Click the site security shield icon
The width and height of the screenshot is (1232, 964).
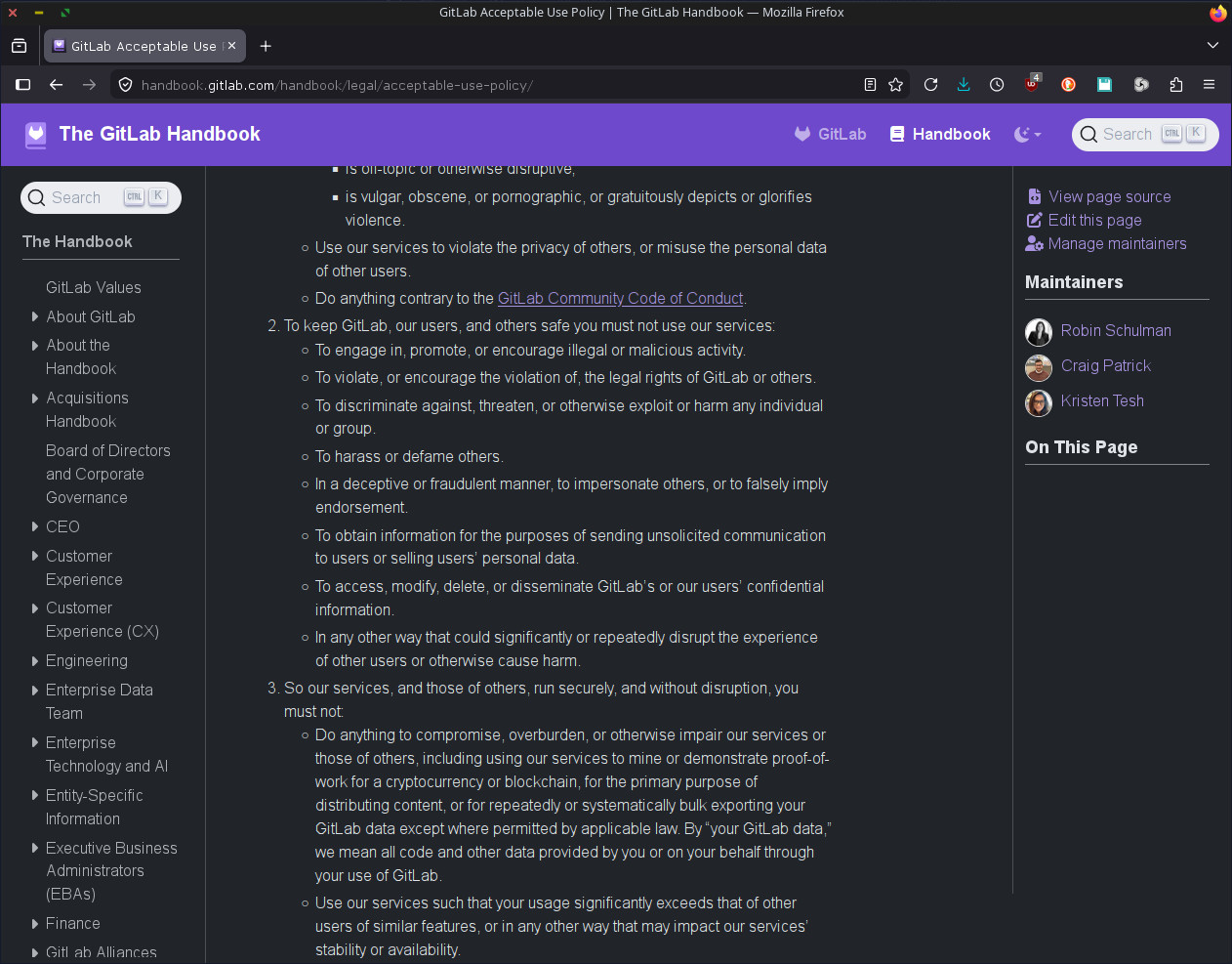125,85
